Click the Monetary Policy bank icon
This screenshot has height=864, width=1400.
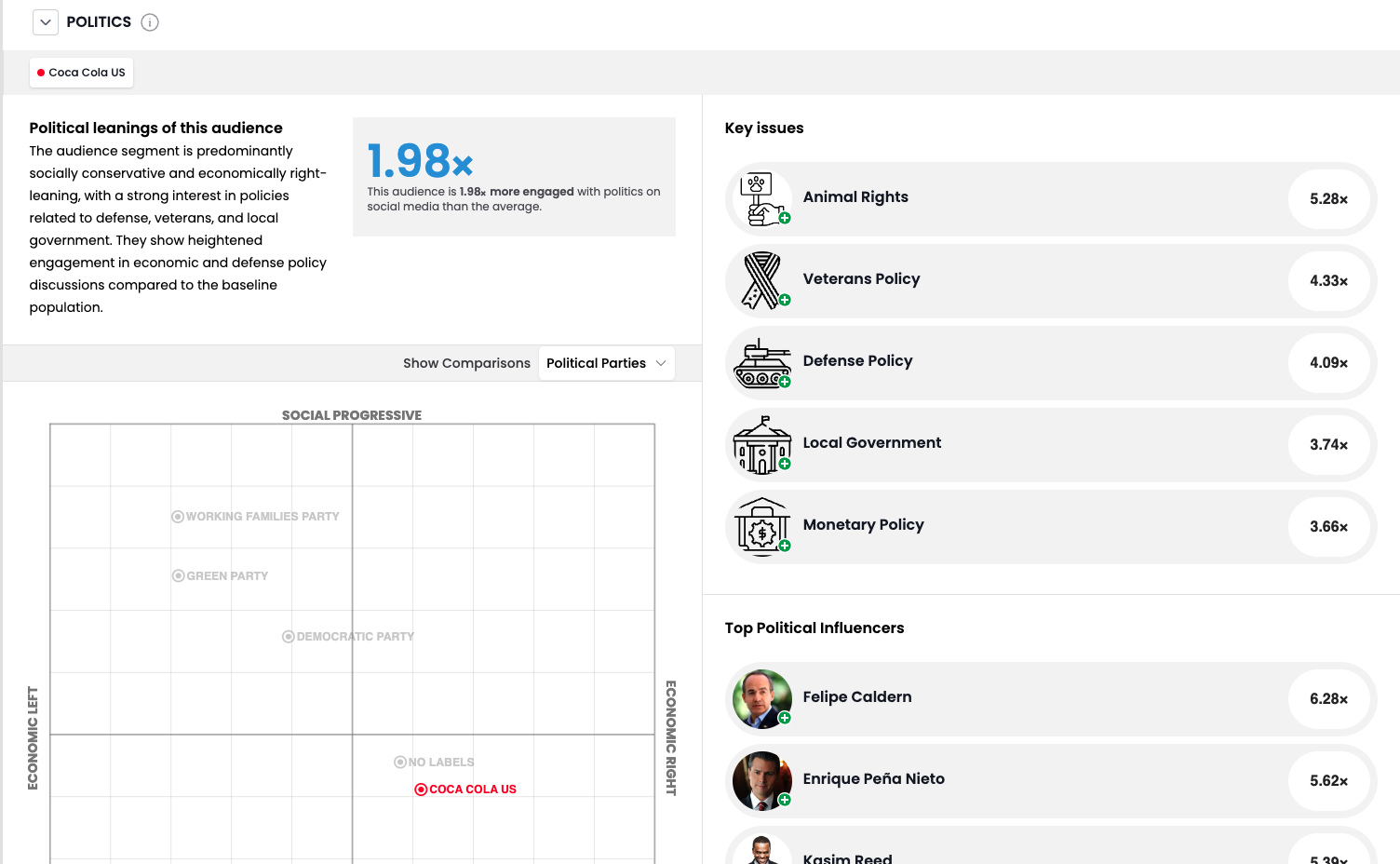762,526
